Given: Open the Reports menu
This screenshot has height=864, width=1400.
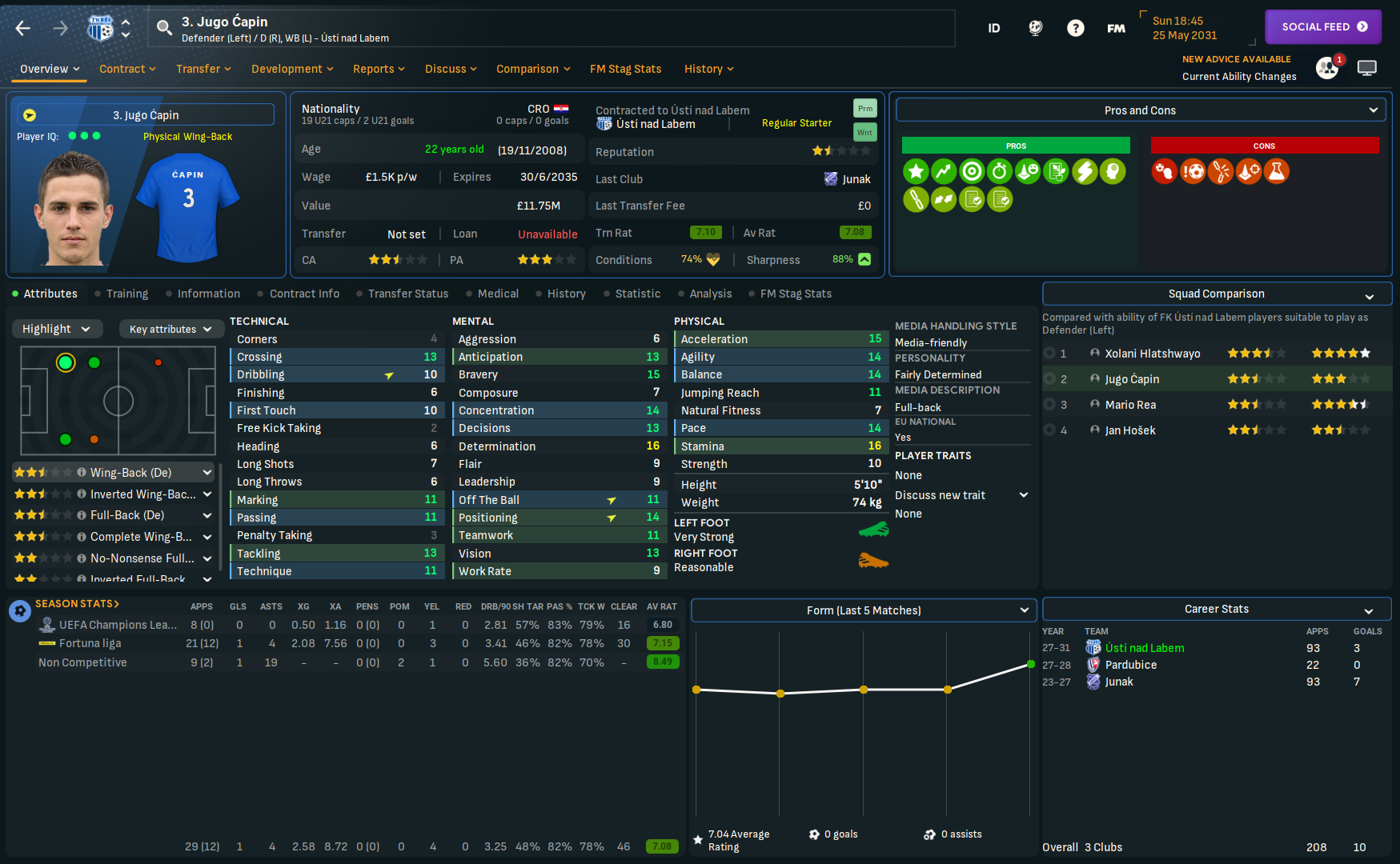Looking at the screenshot, I should click(379, 69).
